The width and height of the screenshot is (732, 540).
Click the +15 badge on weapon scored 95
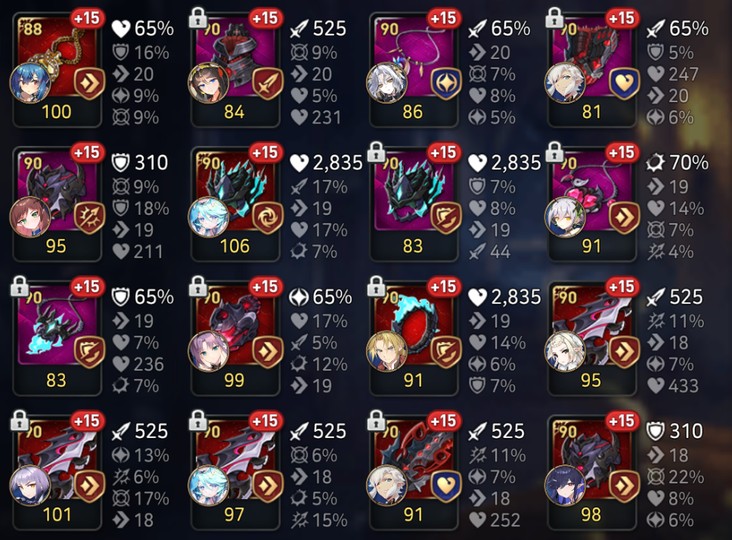tap(622, 287)
